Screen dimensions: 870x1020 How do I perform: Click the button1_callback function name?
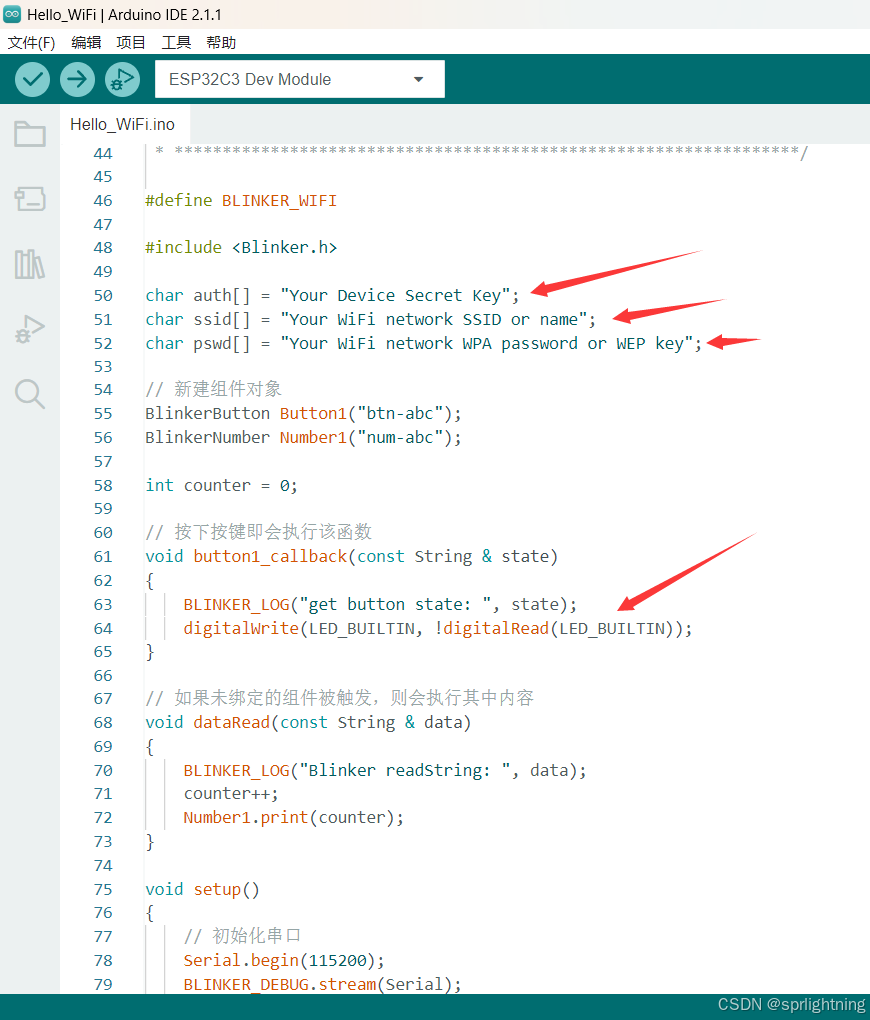270,557
